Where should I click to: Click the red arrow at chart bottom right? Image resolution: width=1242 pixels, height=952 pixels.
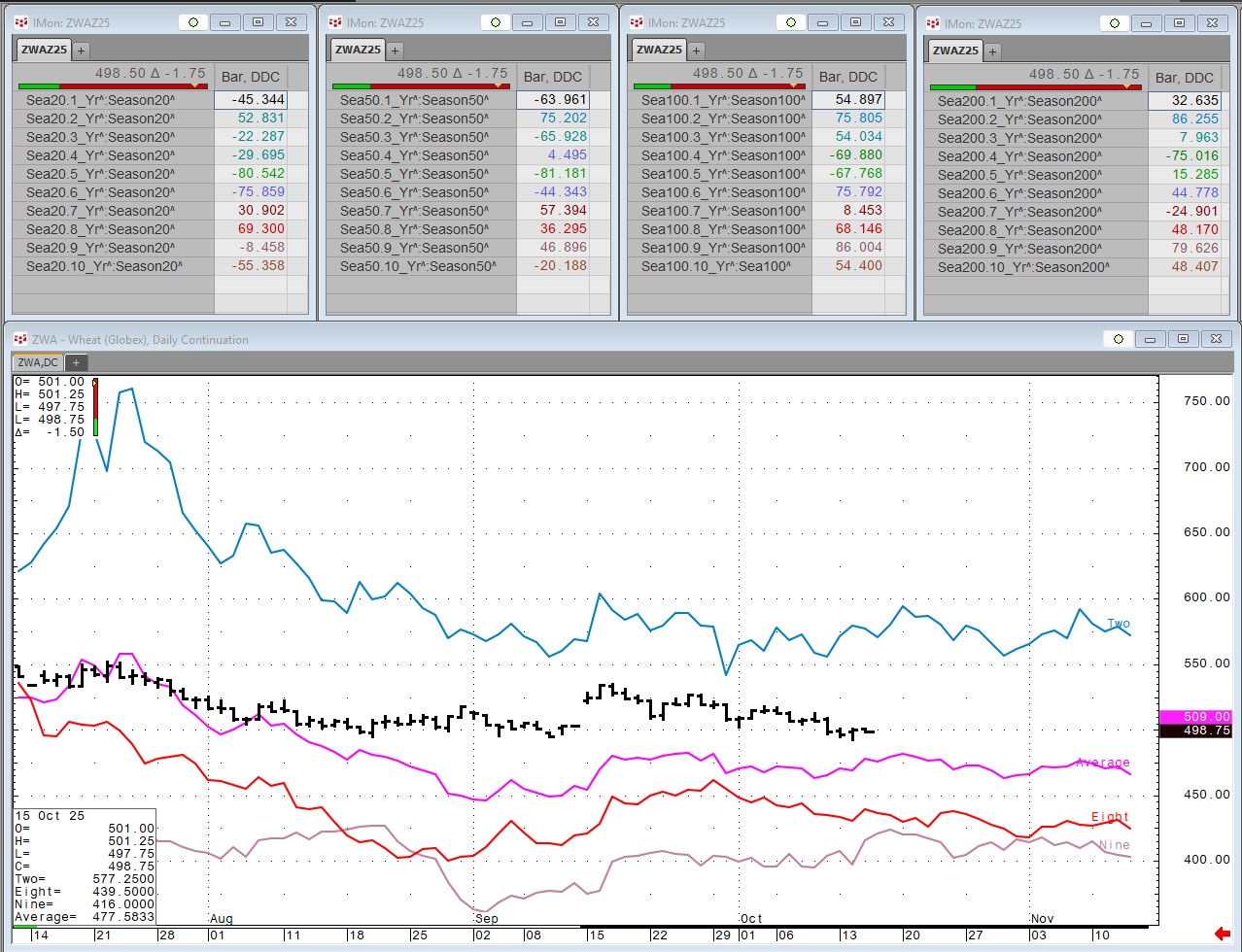click(x=1222, y=934)
